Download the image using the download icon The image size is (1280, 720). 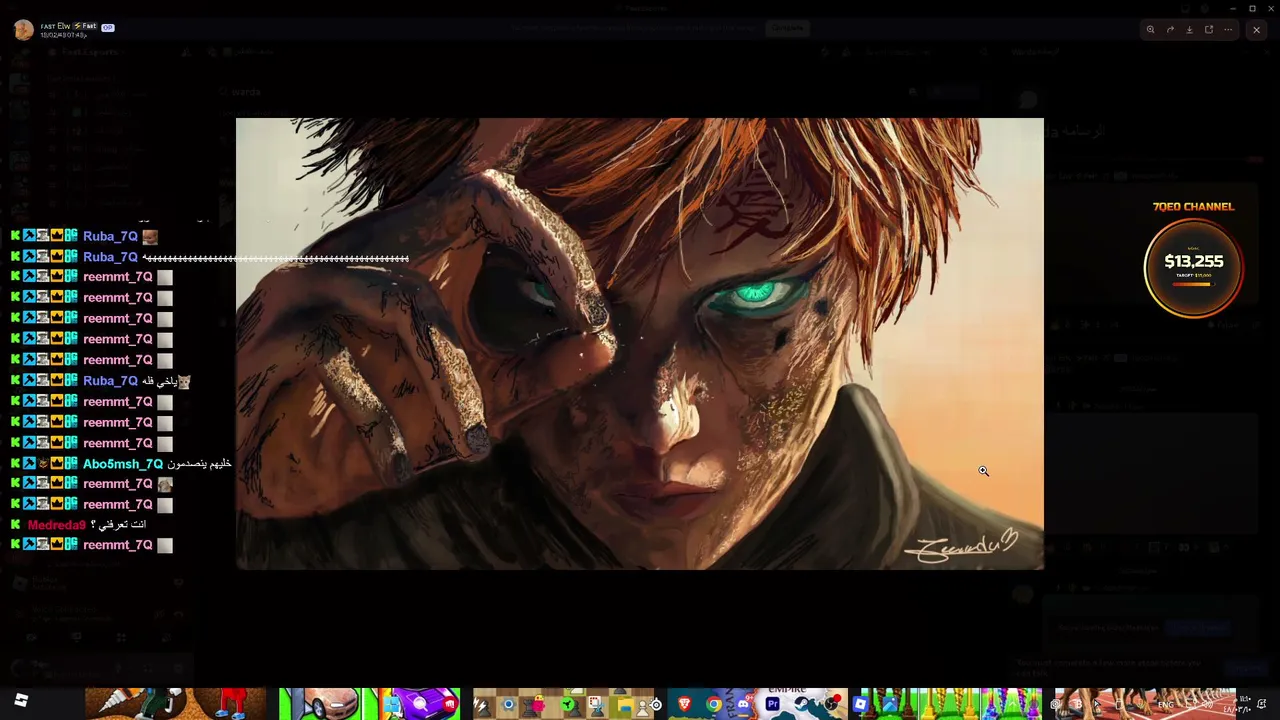[1189, 30]
